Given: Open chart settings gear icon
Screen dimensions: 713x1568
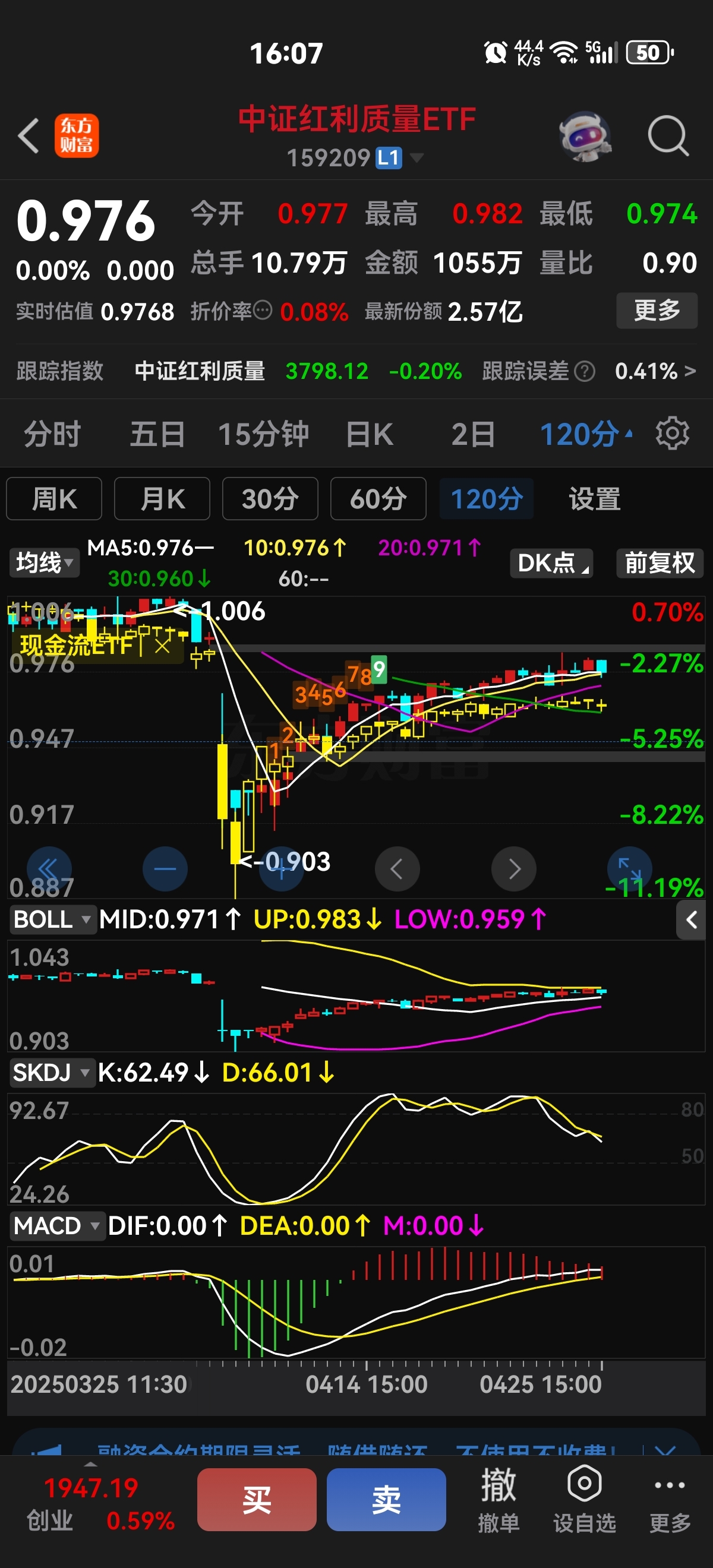Looking at the screenshot, I should click(x=672, y=434).
